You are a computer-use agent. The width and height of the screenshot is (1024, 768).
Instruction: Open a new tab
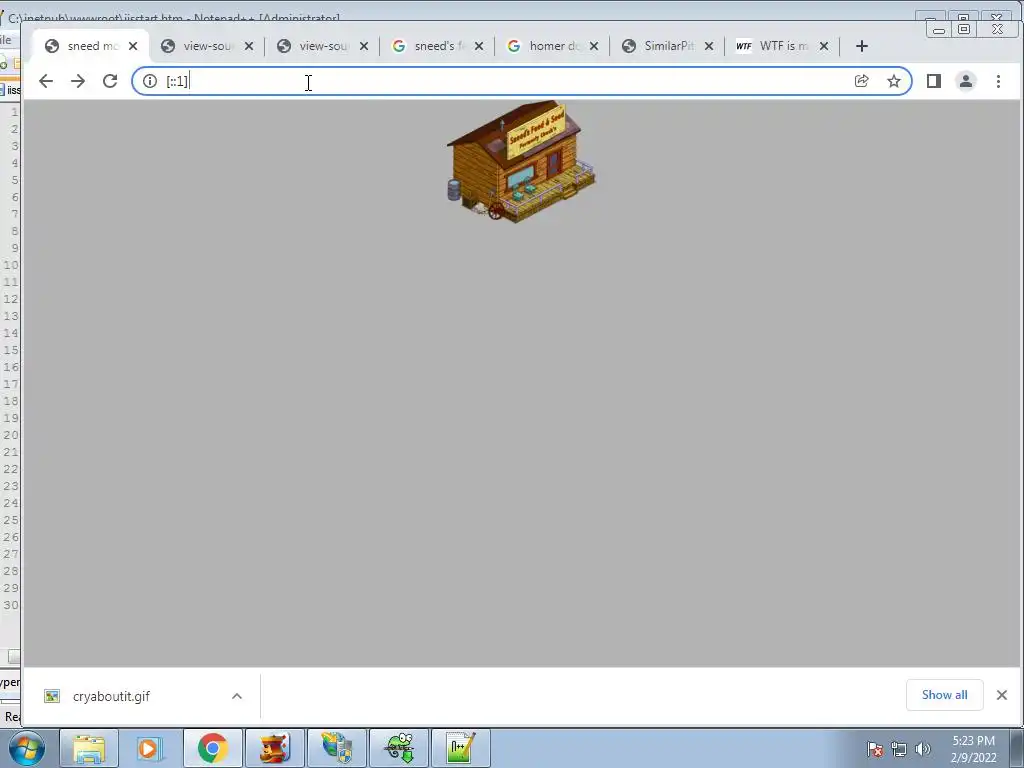point(861,46)
